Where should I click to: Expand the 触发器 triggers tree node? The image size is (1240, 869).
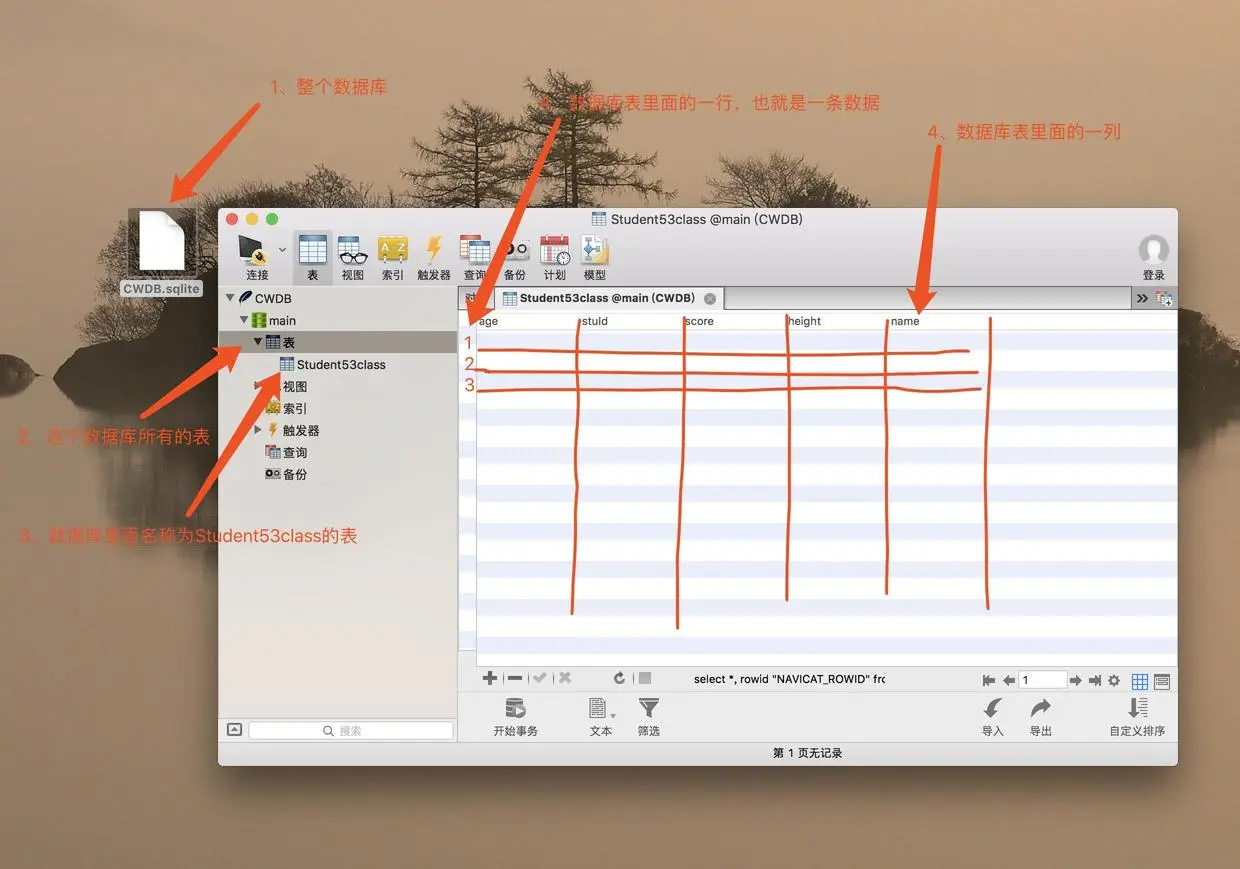[x=258, y=429]
